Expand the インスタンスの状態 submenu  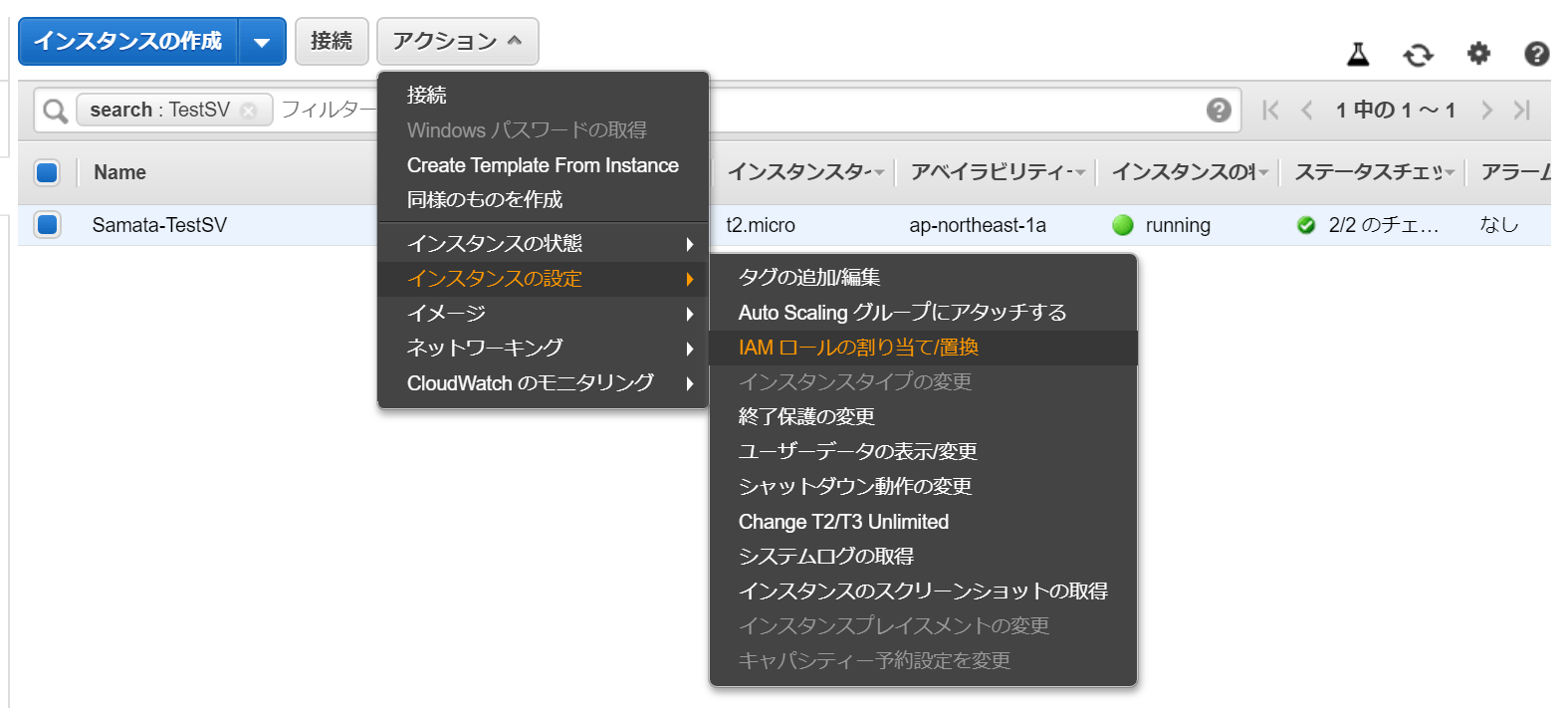pos(543,244)
